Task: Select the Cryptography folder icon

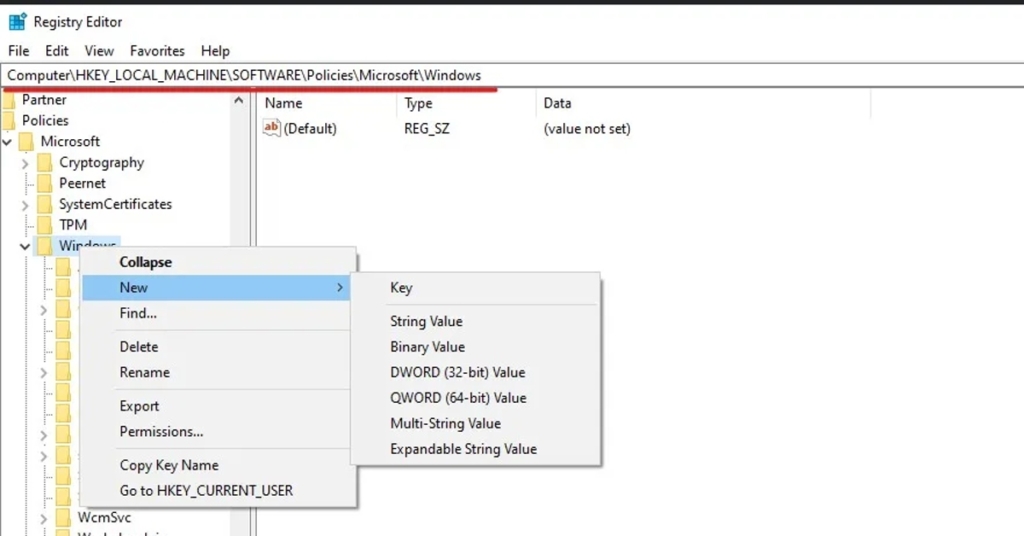Action: point(44,163)
